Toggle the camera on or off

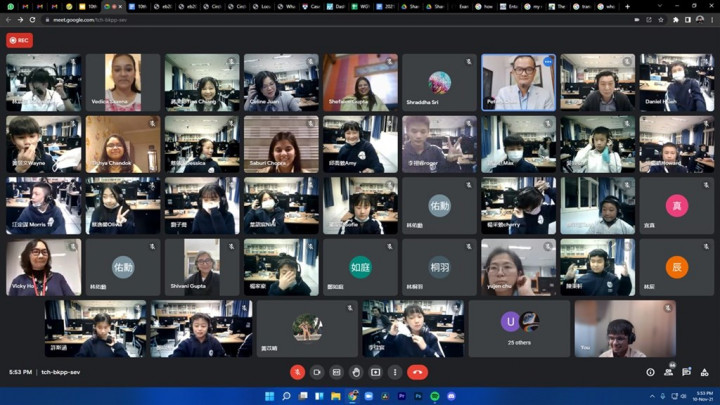point(317,372)
